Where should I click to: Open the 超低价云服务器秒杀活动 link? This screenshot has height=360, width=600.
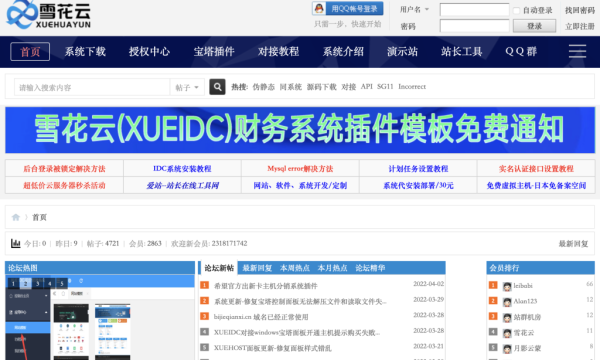[64, 186]
